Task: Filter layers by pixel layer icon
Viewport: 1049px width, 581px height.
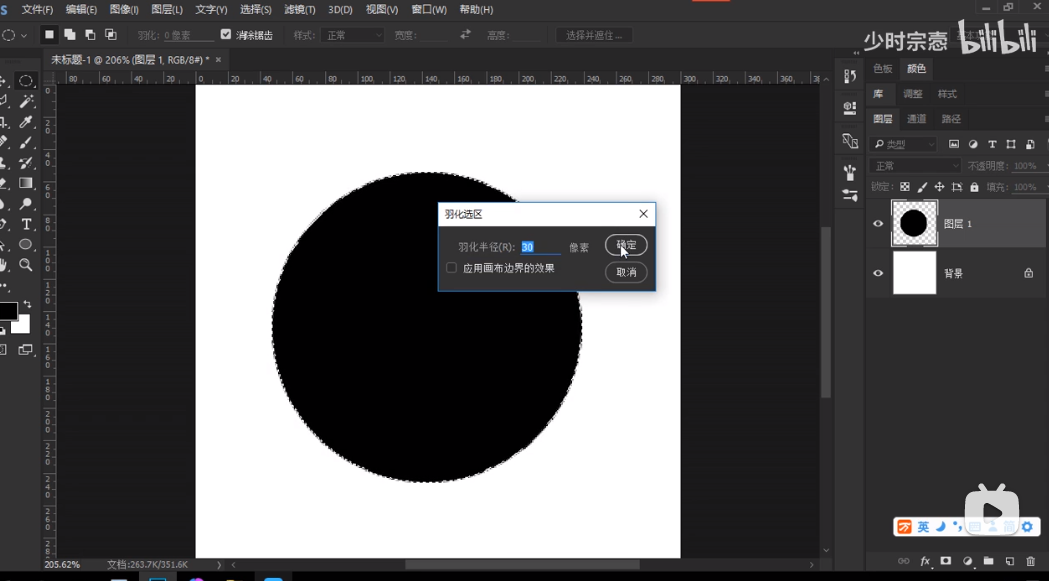Action: pyautogui.click(x=954, y=144)
